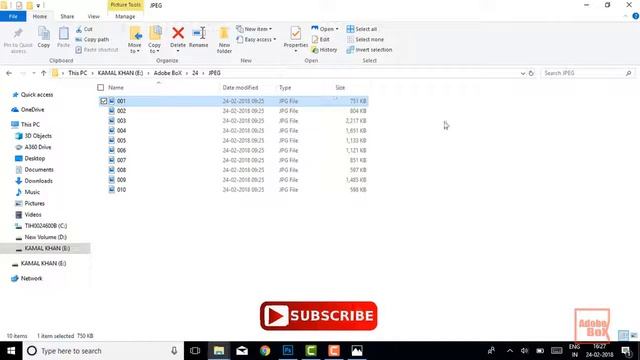Open the File menu
The image size is (640, 360).
click(13, 16)
